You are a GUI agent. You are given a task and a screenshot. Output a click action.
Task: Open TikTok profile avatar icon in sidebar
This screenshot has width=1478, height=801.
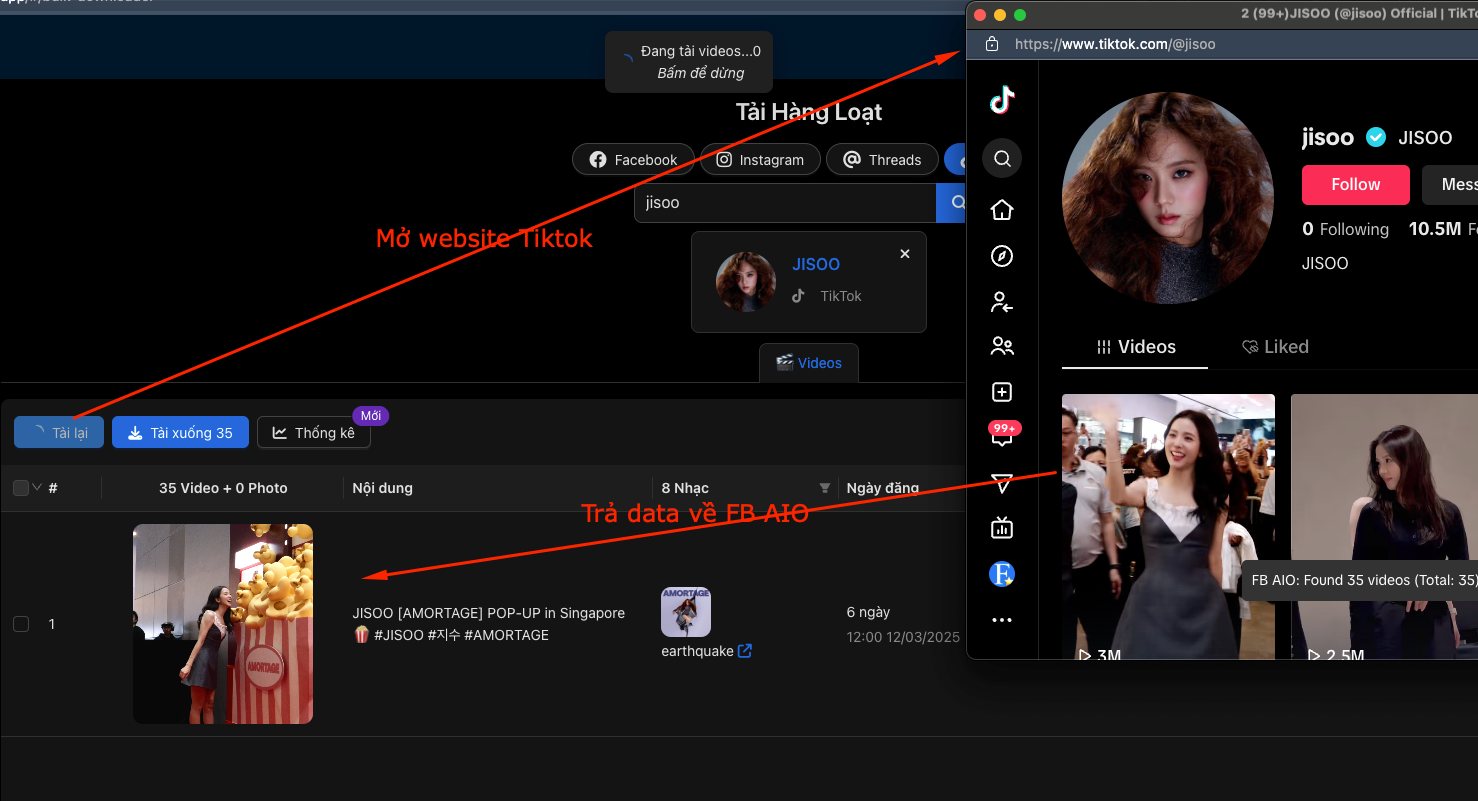click(1002, 574)
